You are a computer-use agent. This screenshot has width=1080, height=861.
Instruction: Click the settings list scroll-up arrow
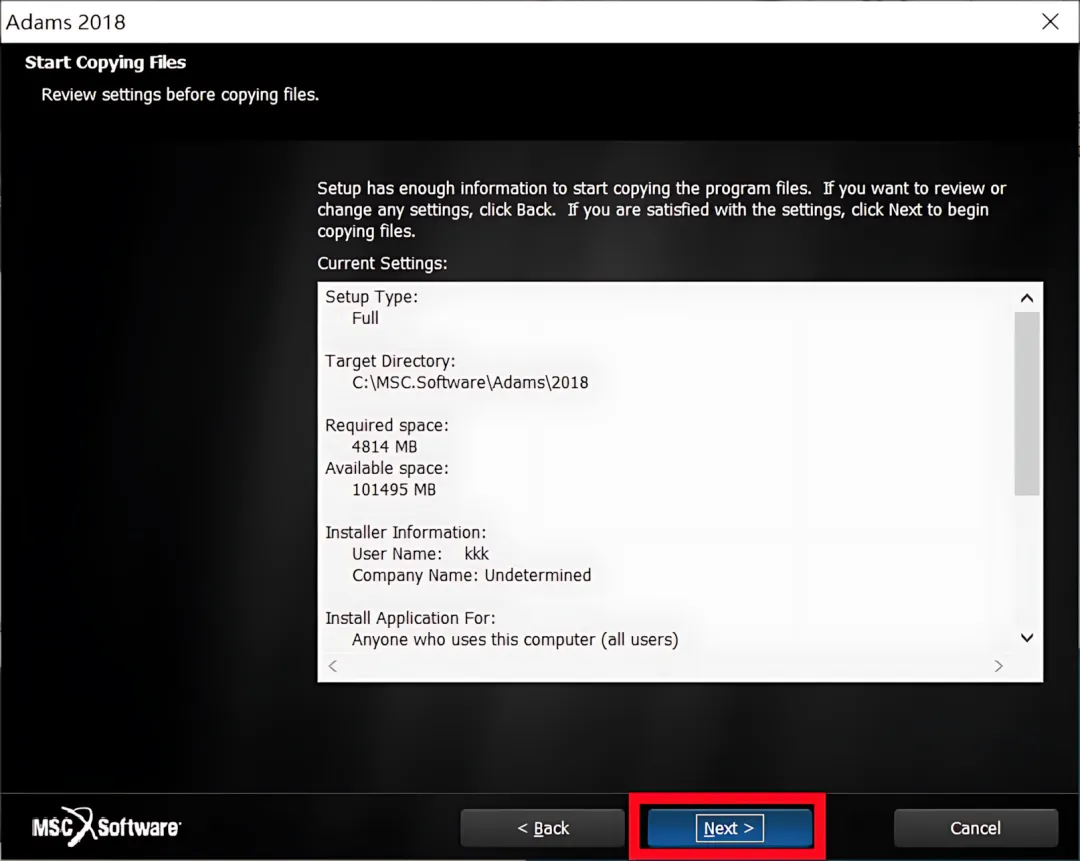(1027, 298)
